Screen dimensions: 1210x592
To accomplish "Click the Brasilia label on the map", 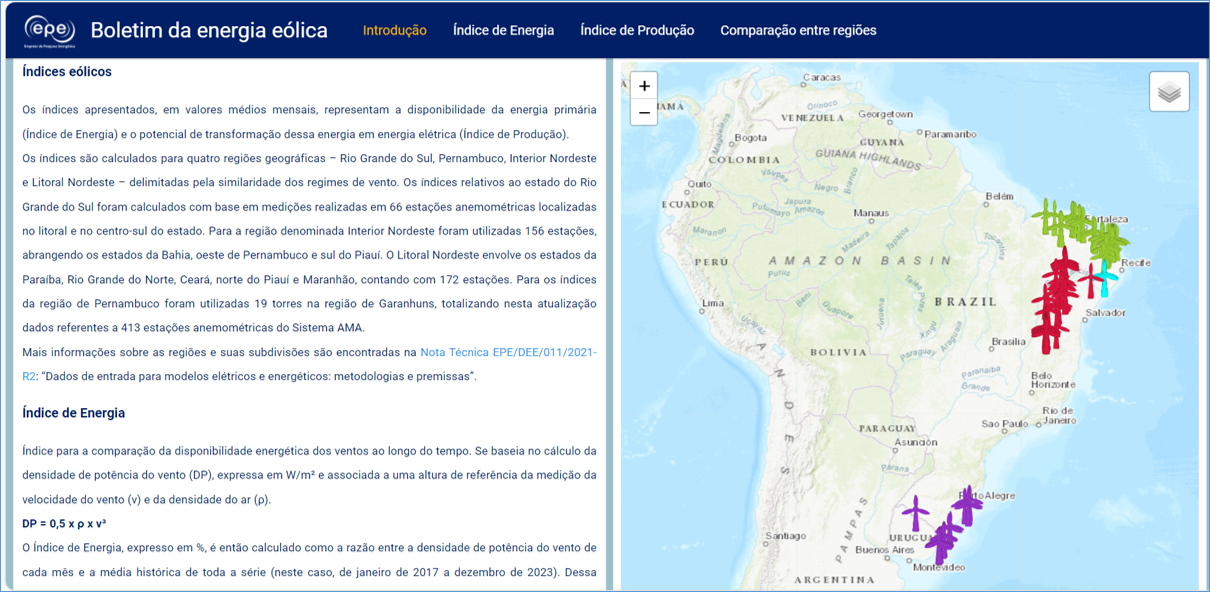I will (x=1008, y=342).
